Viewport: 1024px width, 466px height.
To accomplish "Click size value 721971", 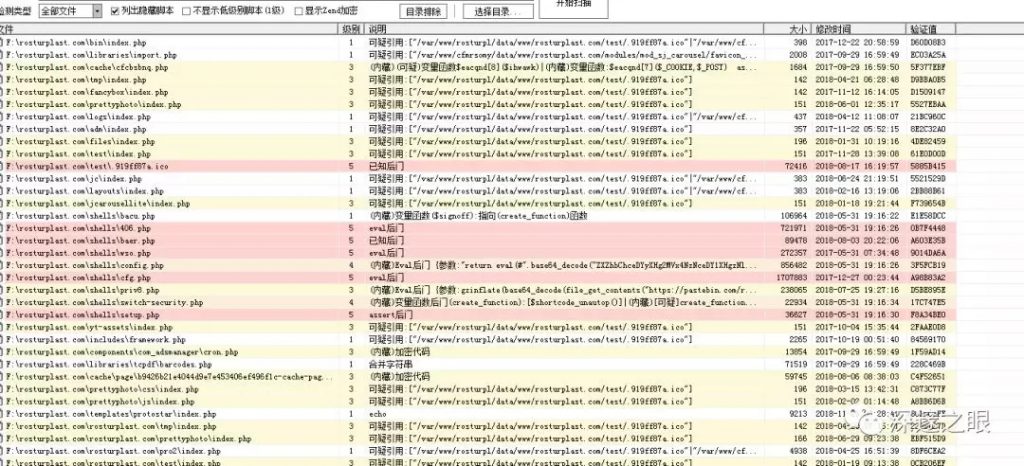I will click(794, 228).
